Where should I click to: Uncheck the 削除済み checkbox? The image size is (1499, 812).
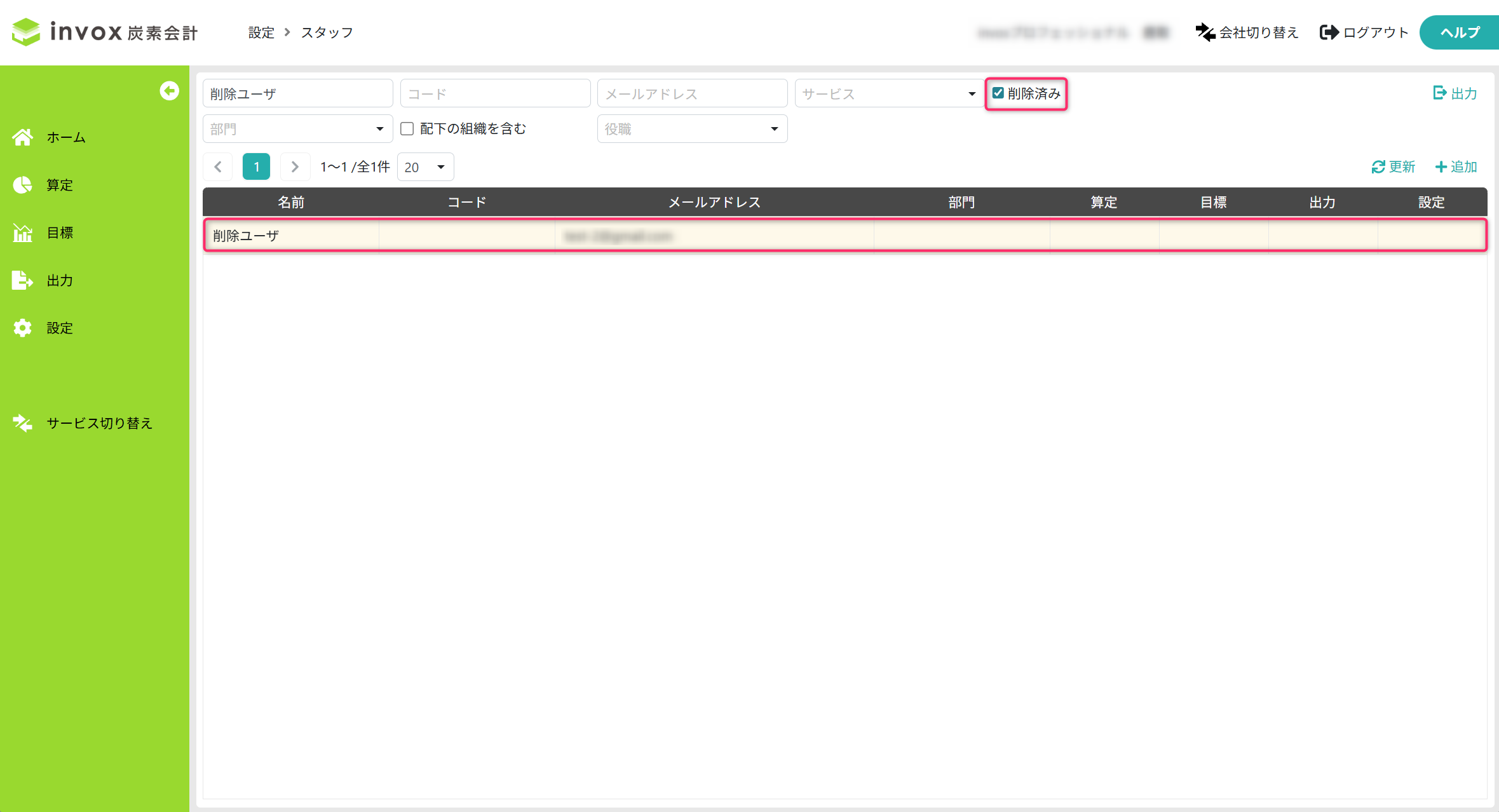[x=998, y=93]
